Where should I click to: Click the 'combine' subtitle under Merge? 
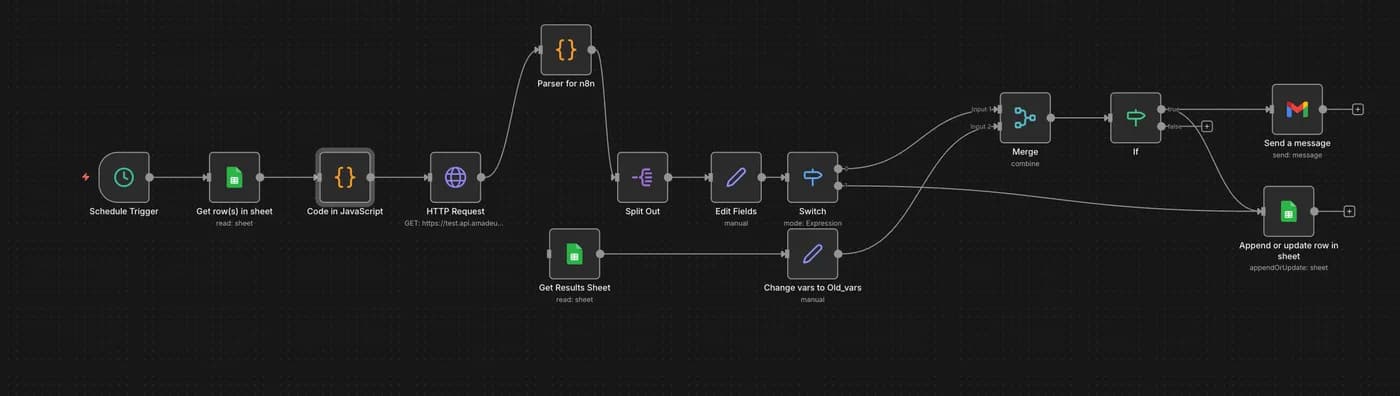(1025, 164)
